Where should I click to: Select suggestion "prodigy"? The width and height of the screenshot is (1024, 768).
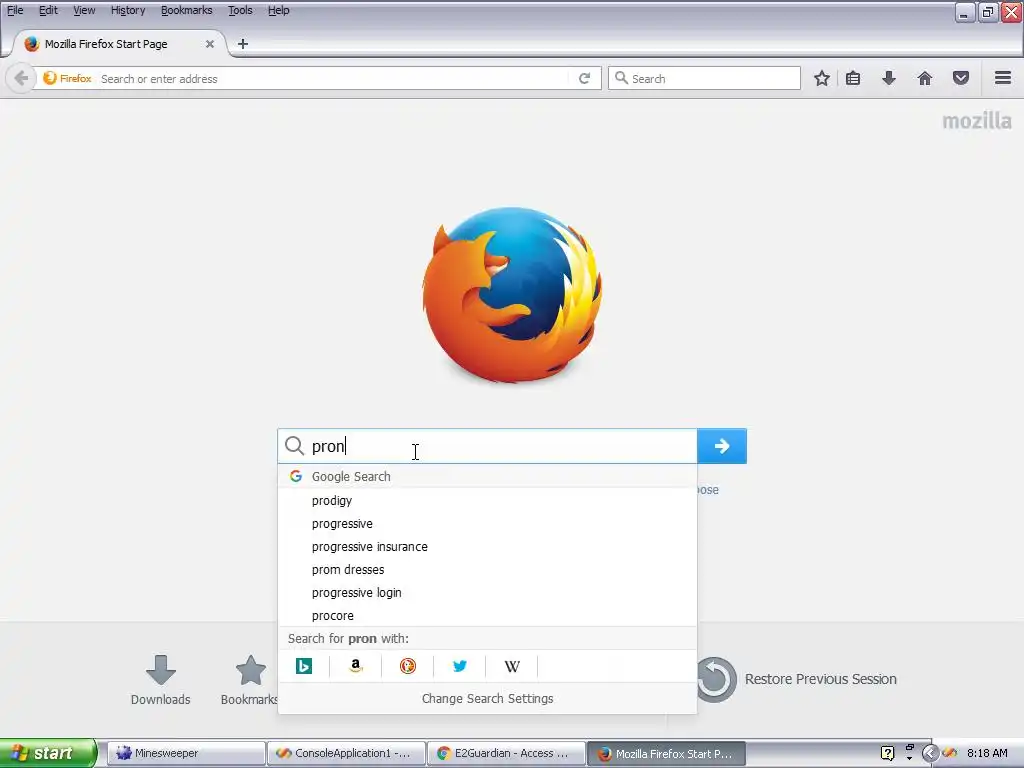pyautogui.click(x=487, y=501)
